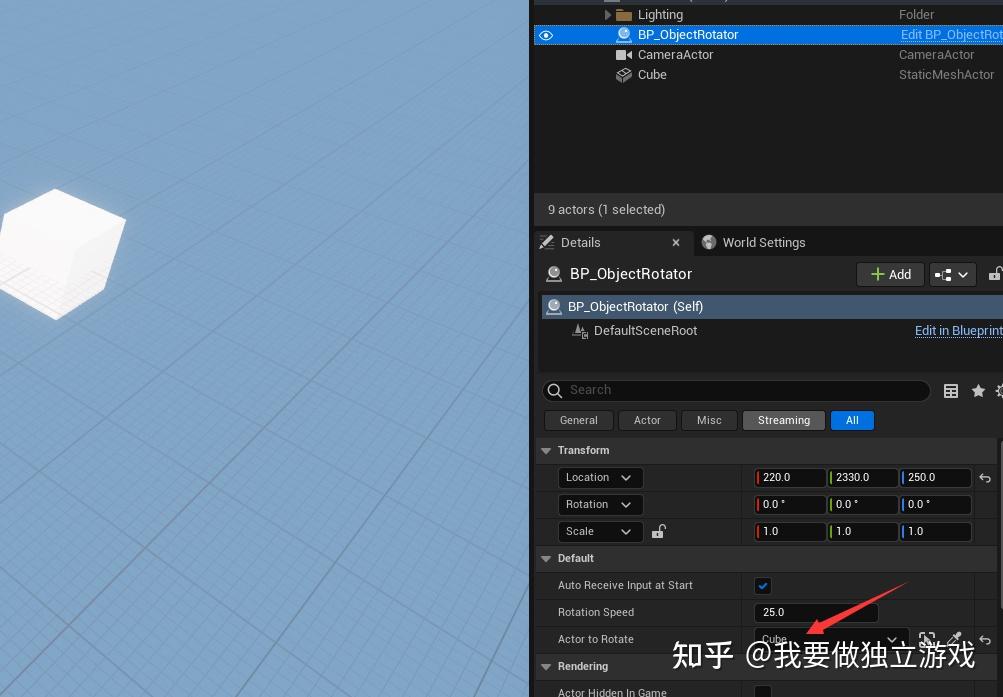Click the Lighting folder icon in the outliner
This screenshot has height=697, width=1003.
(x=625, y=14)
